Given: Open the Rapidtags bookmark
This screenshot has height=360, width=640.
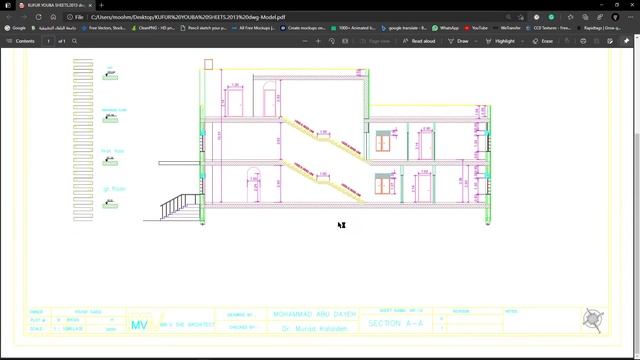Looking at the screenshot, I should tap(598, 28).
